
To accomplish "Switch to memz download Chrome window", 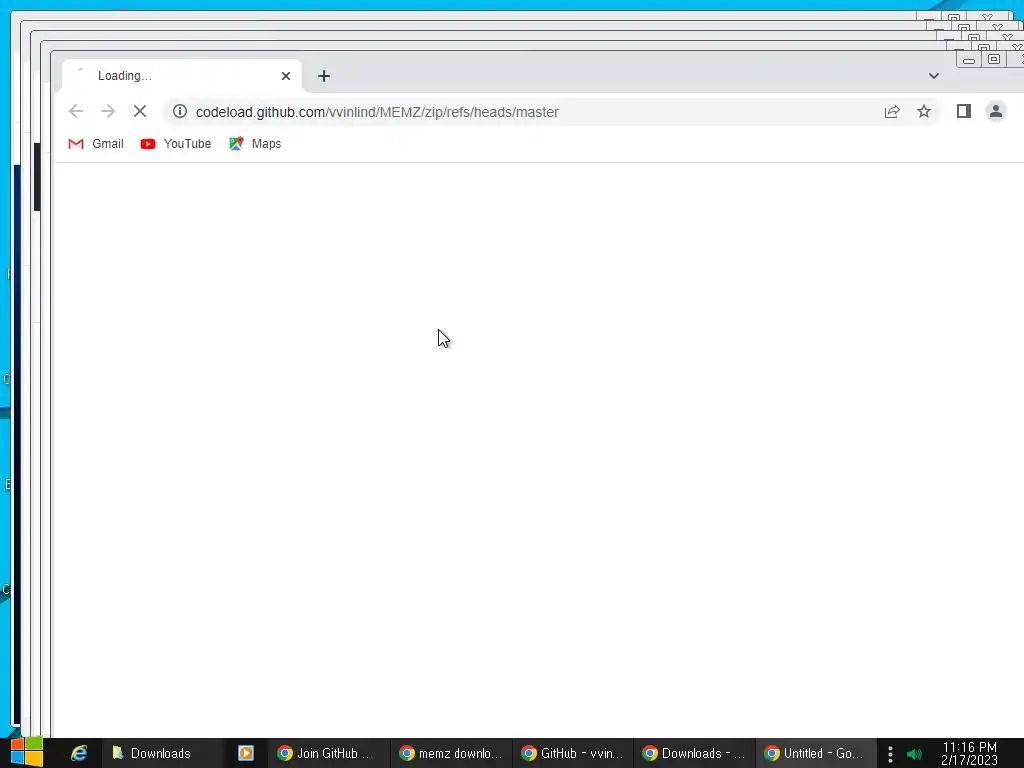I will tap(451, 753).
